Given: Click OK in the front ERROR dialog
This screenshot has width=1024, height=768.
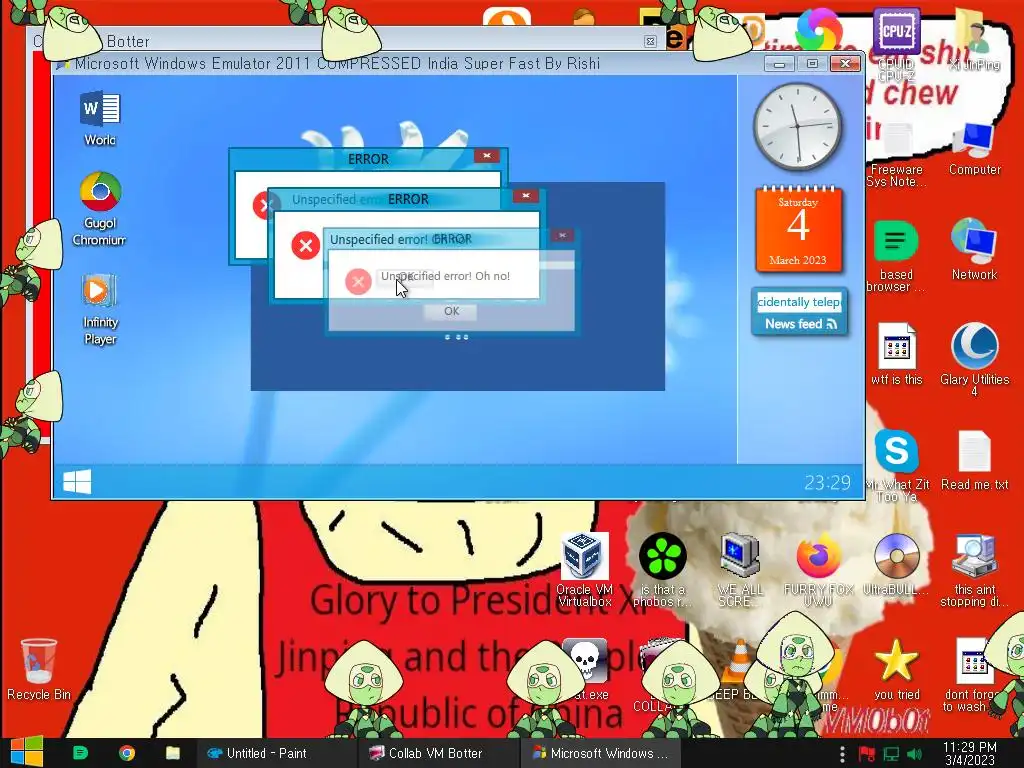Looking at the screenshot, I should (451, 312).
